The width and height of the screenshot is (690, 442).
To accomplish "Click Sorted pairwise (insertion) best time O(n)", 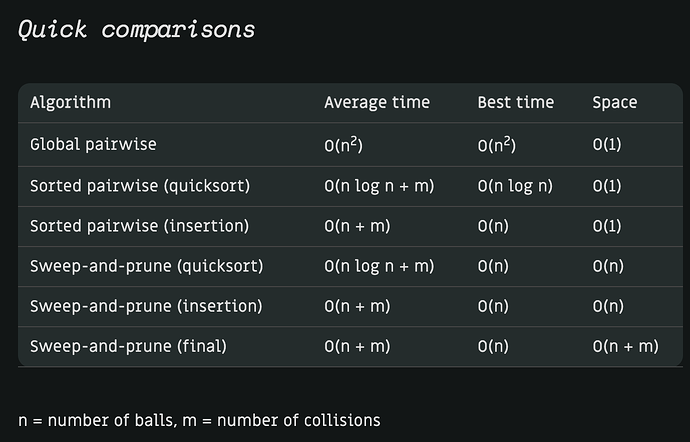I will click(x=493, y=226).
